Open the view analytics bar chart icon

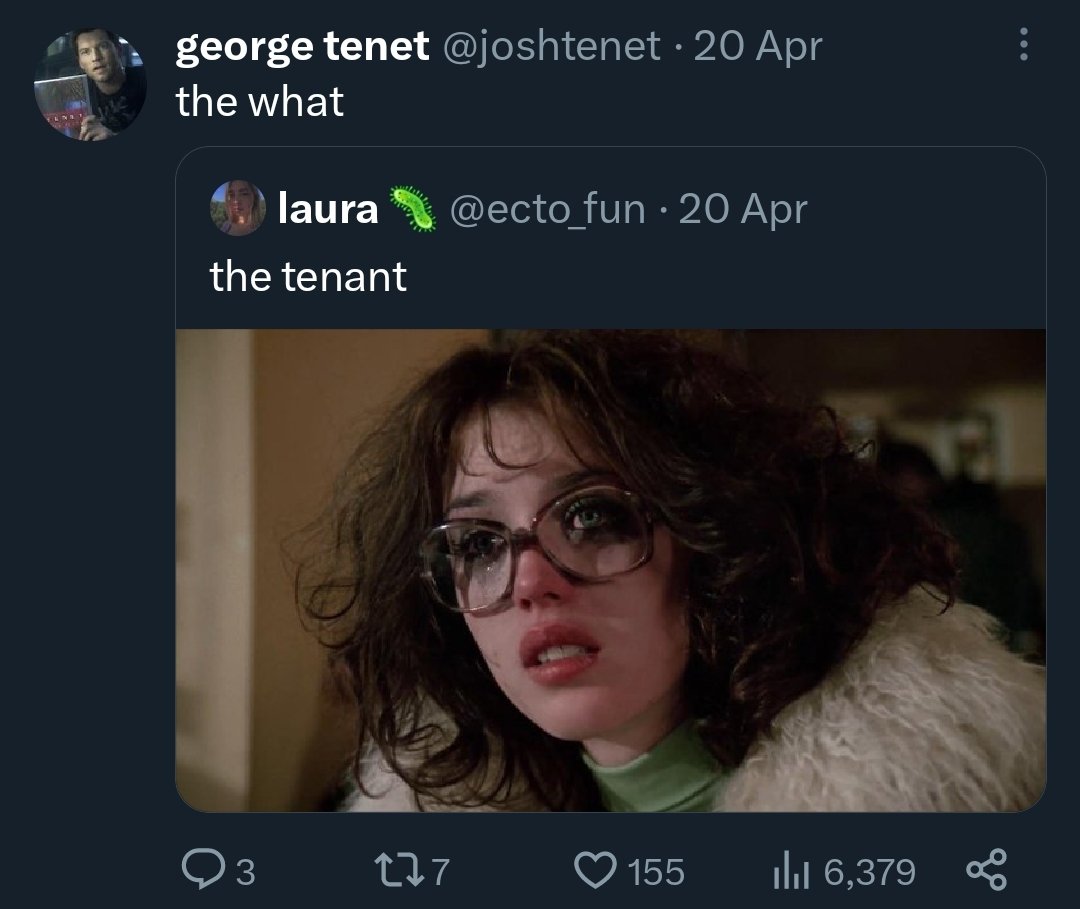[791, 870]
